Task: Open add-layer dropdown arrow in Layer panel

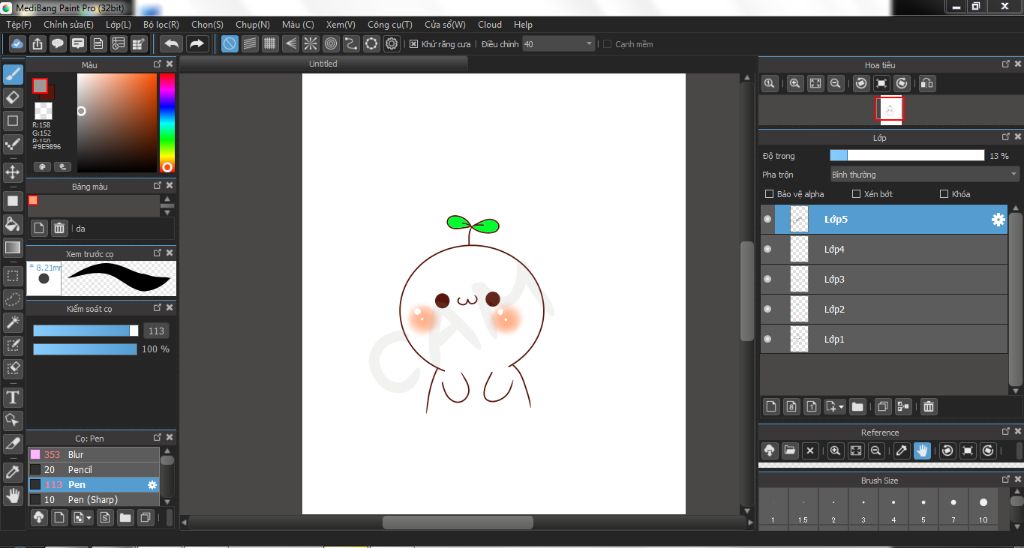Action: click(841, 407)
